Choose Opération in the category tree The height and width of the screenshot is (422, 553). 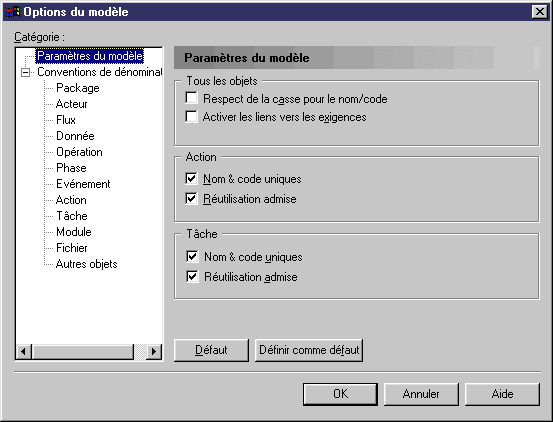(79, 152)
